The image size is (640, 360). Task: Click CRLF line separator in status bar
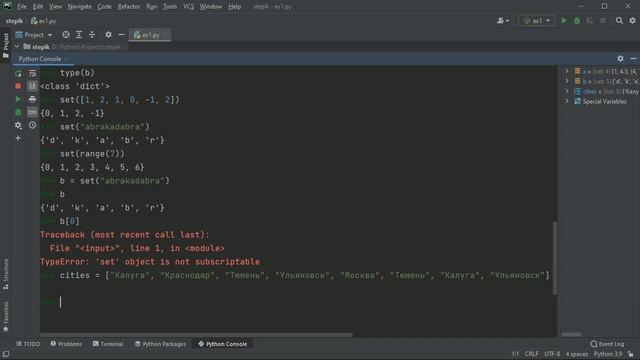click(x=531, y=354)
